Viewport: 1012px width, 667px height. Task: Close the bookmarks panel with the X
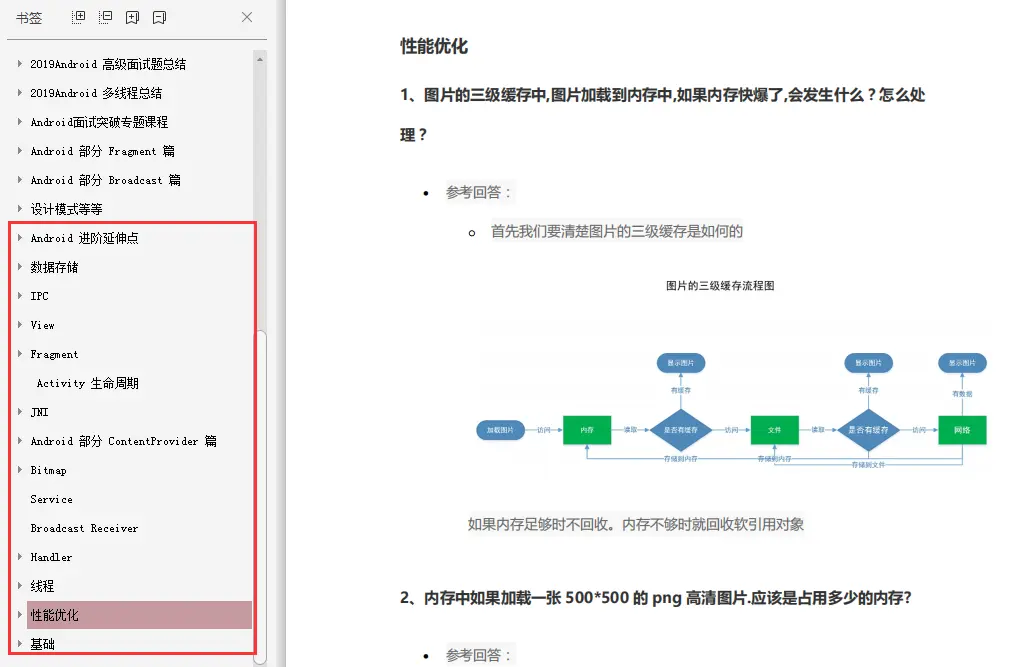[x=246, y=17]
